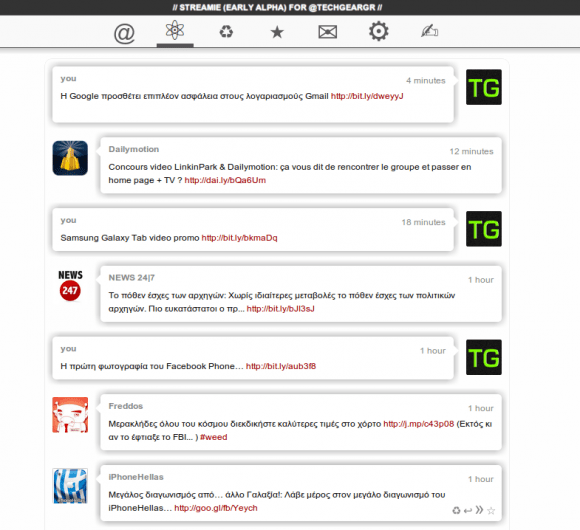Compose a new tweet with the pen icon
The image size is (580, 530).
tap(429, 31)
